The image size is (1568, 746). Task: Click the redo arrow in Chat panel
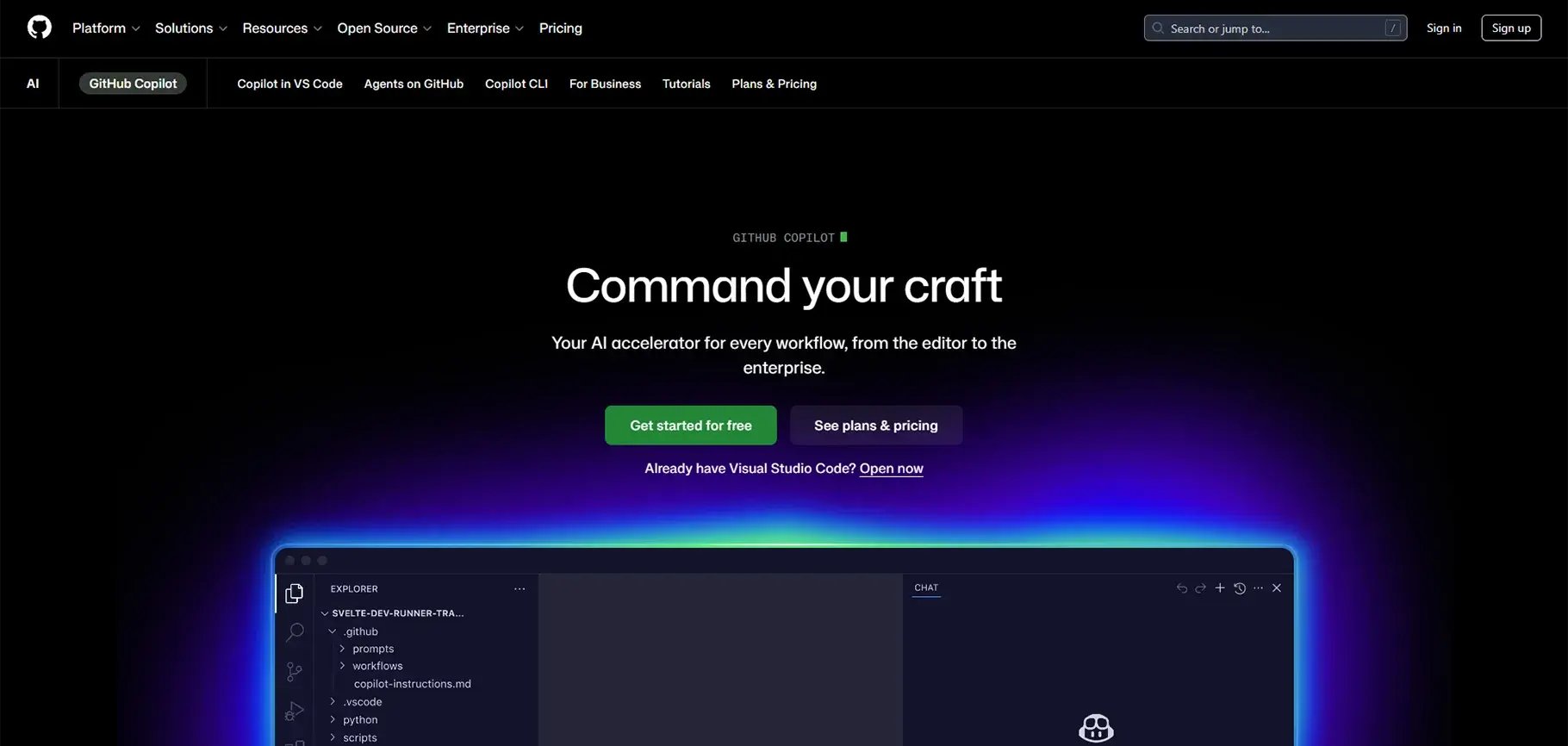pyautogui.click(x=1201, y=588)
